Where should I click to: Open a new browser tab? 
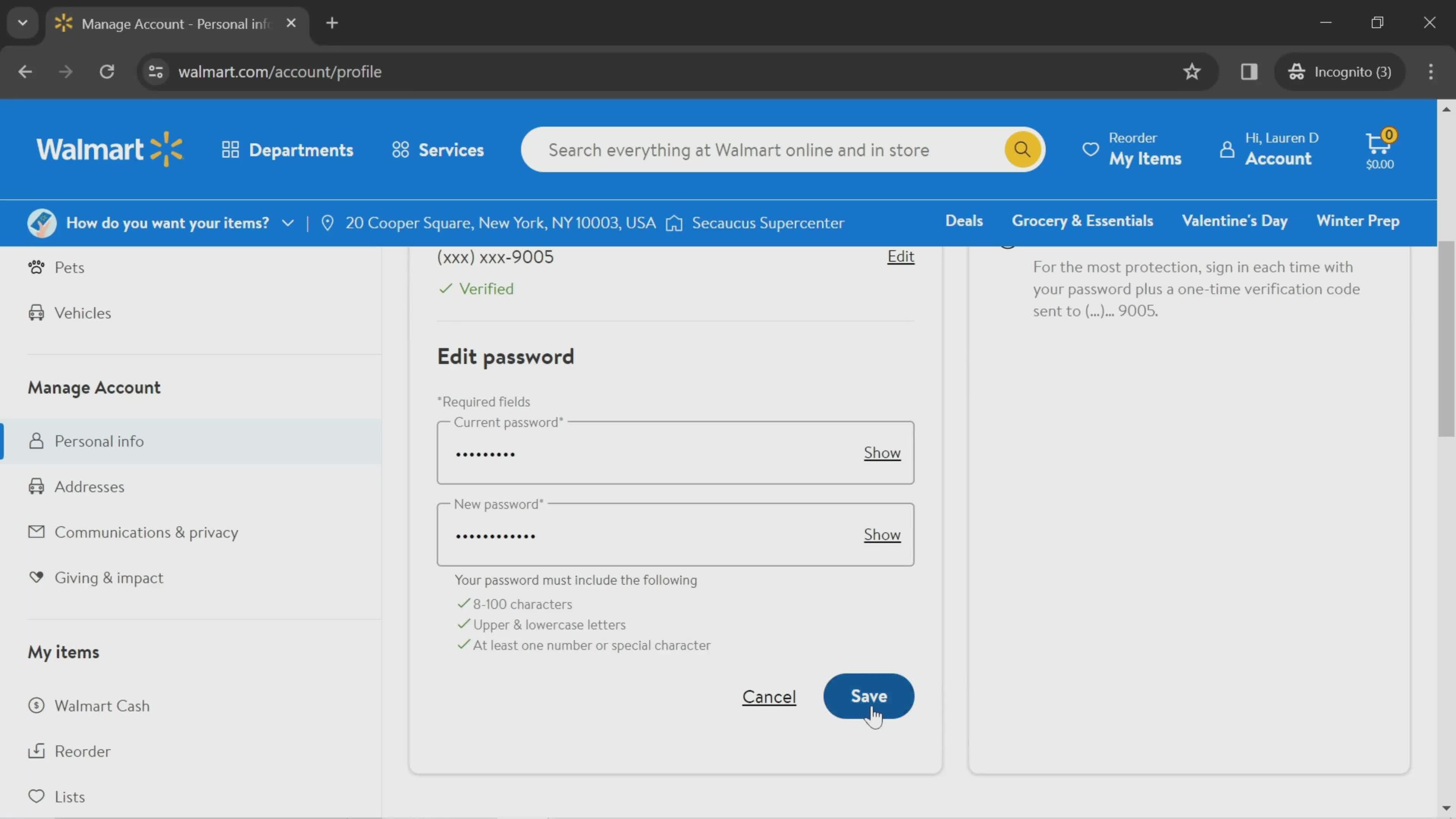pos(333,23)
